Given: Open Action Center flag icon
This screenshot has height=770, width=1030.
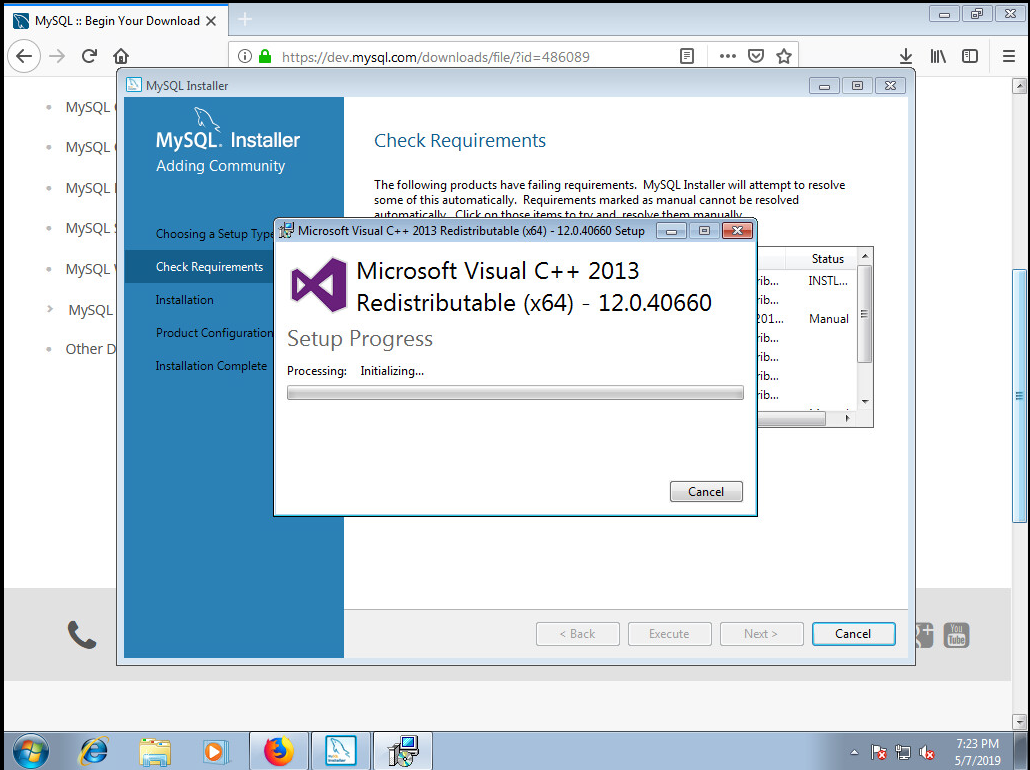Looking at the screenshot, I should tap(878, 752).
